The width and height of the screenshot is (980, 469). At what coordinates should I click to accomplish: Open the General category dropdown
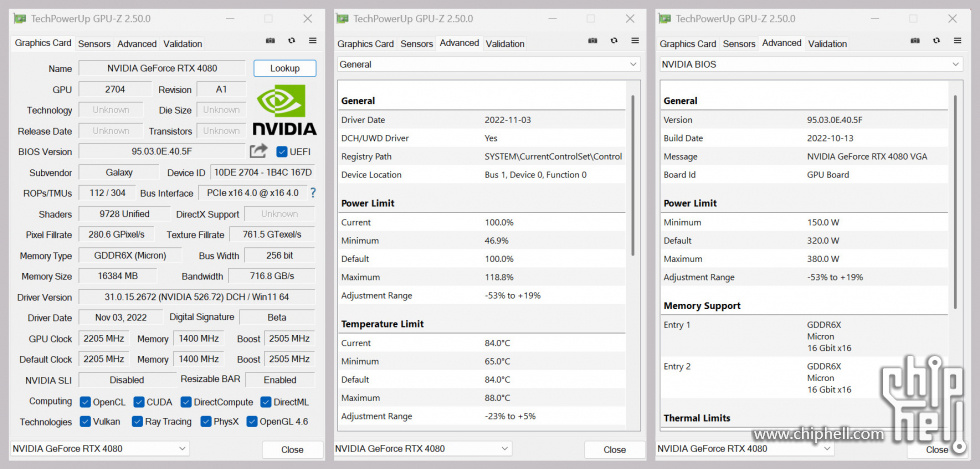coord(489,64)
